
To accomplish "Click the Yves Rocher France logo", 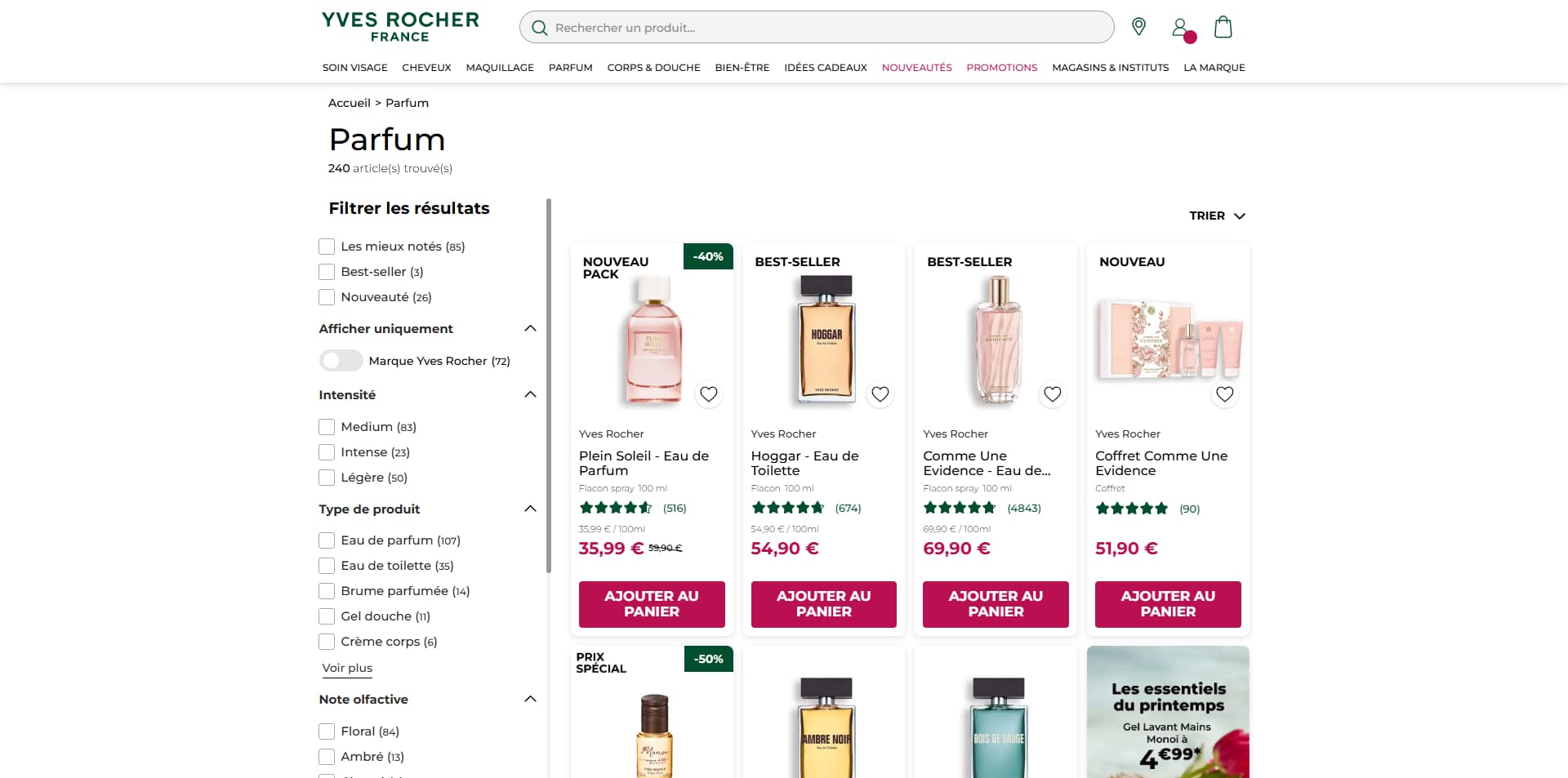I will coord(400,27).
